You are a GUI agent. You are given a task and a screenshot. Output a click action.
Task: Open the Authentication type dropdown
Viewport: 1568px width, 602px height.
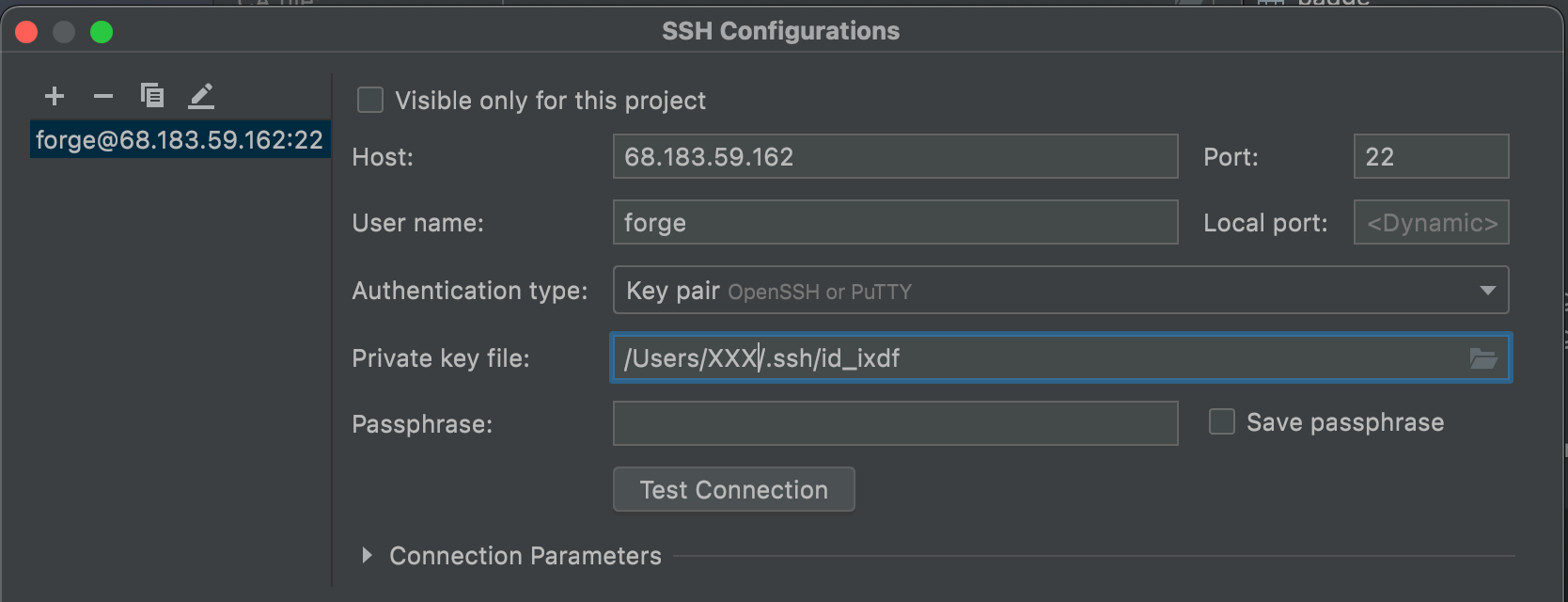(x=1060, y=291)
